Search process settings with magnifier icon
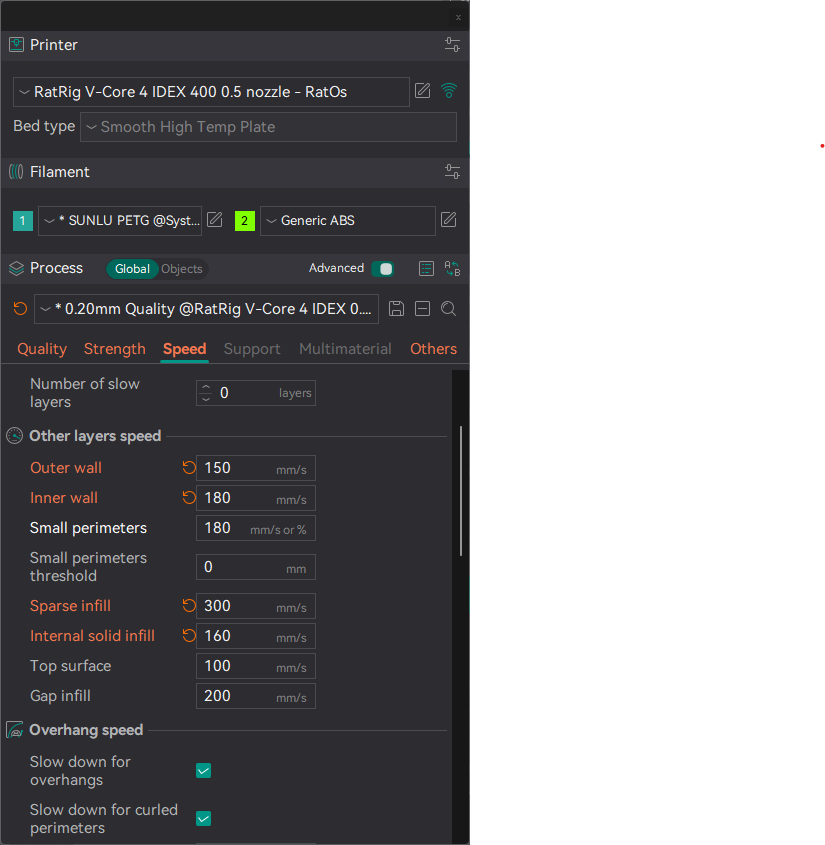The height and width of the screenshot is (845, 825). (448, 309)
